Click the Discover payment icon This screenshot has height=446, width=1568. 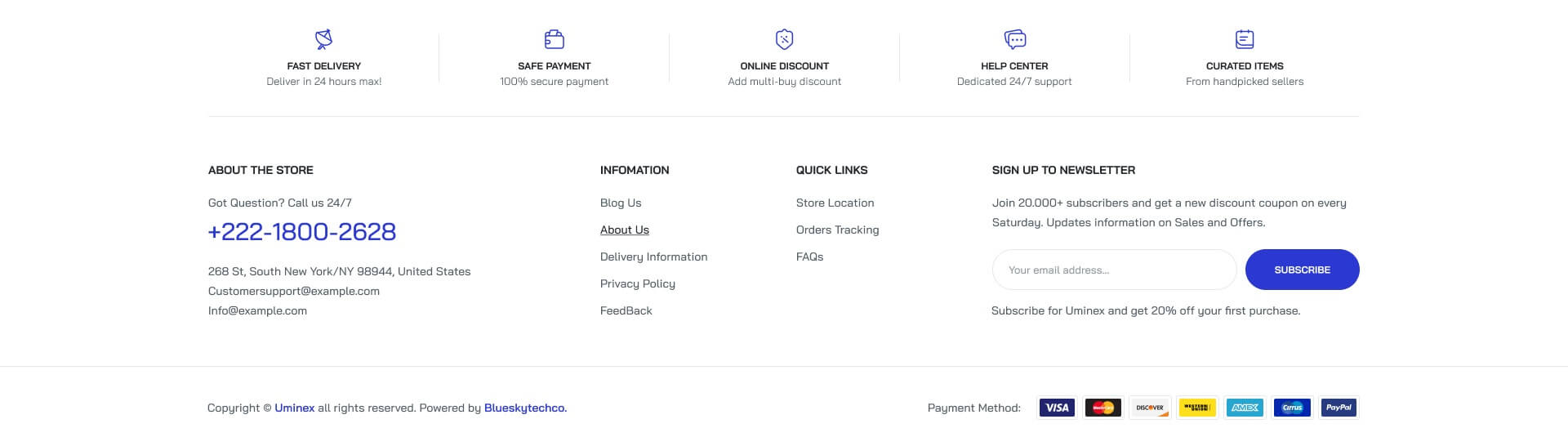click(1150, 408)
